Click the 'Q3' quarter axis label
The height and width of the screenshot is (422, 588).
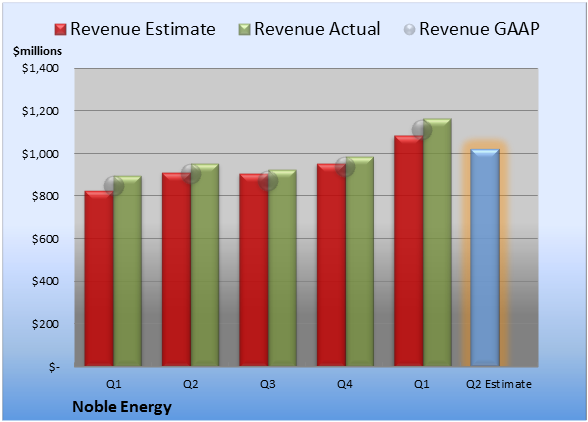click(268, 384)
